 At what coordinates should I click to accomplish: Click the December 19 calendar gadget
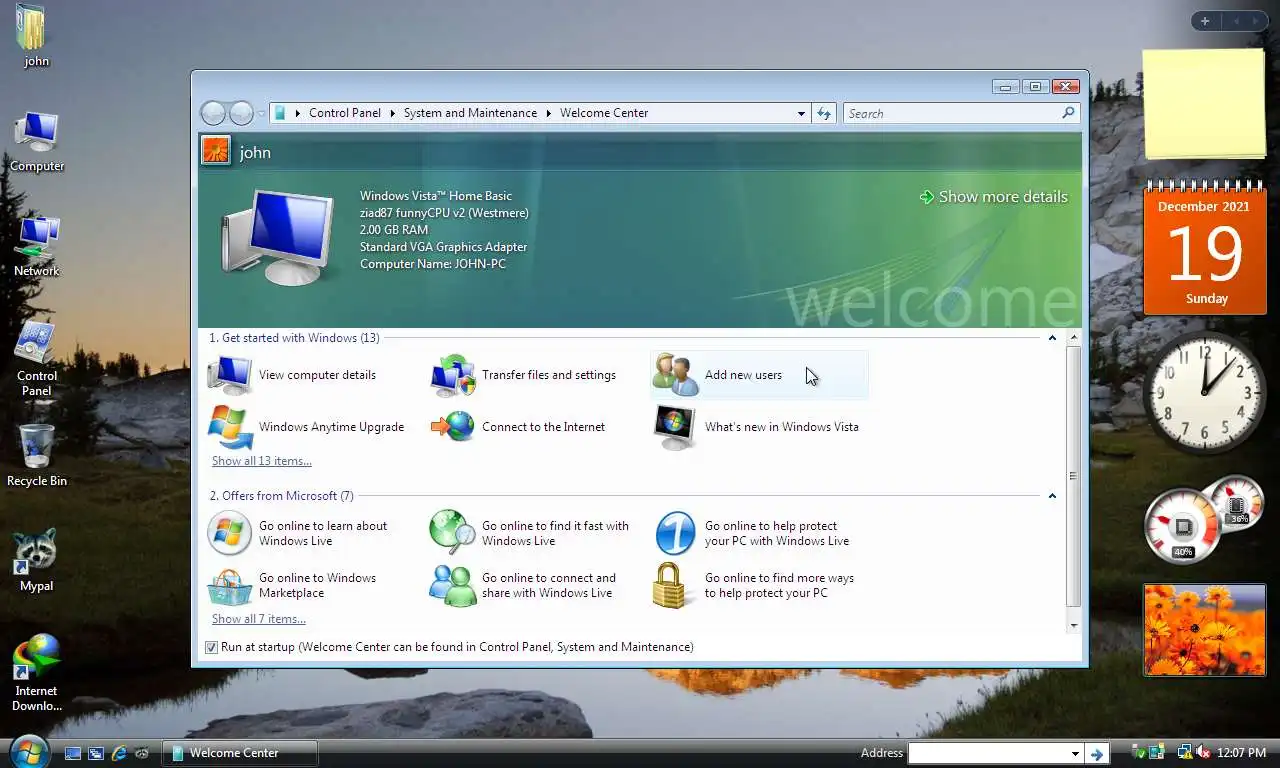click(1204, 250)
